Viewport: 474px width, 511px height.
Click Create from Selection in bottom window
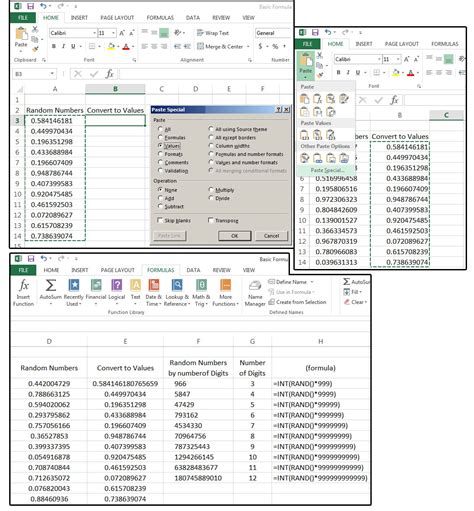point(297,302)
